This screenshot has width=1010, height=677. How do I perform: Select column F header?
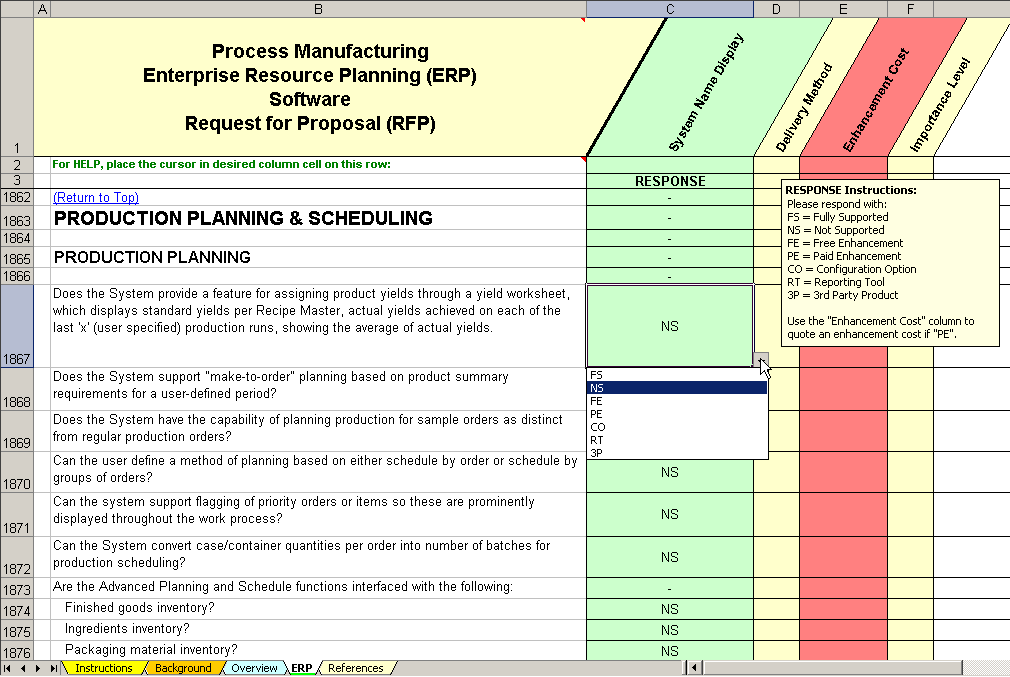pyautogui.click(x=910, y=9)
